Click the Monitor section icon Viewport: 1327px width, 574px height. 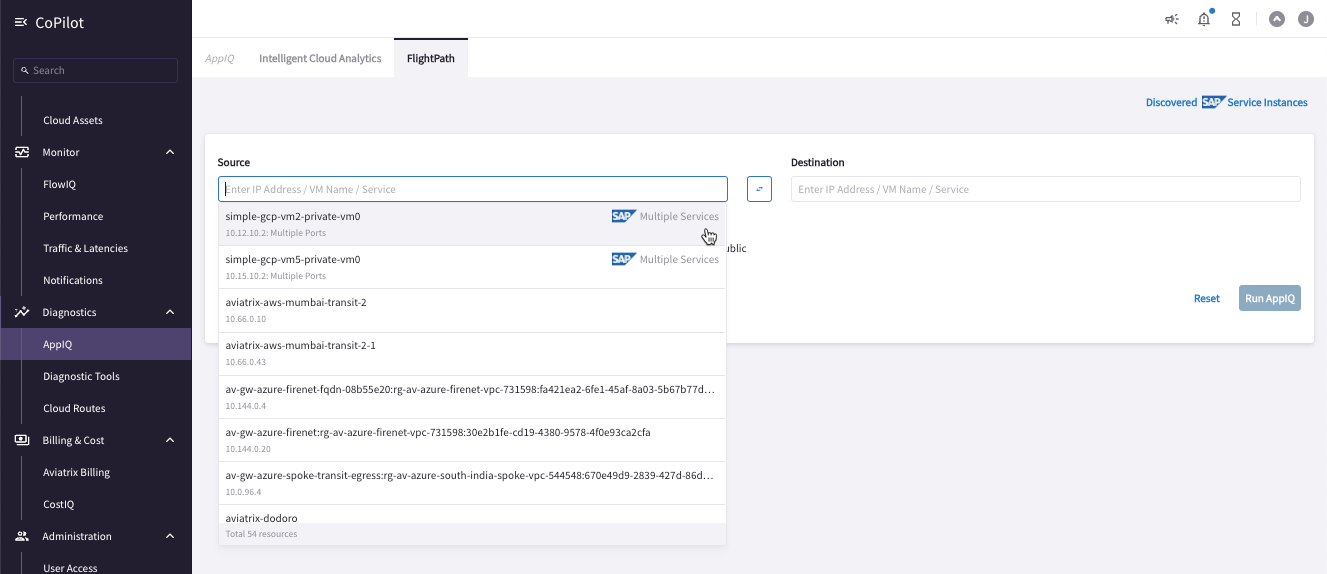click(x=22, y=152)
